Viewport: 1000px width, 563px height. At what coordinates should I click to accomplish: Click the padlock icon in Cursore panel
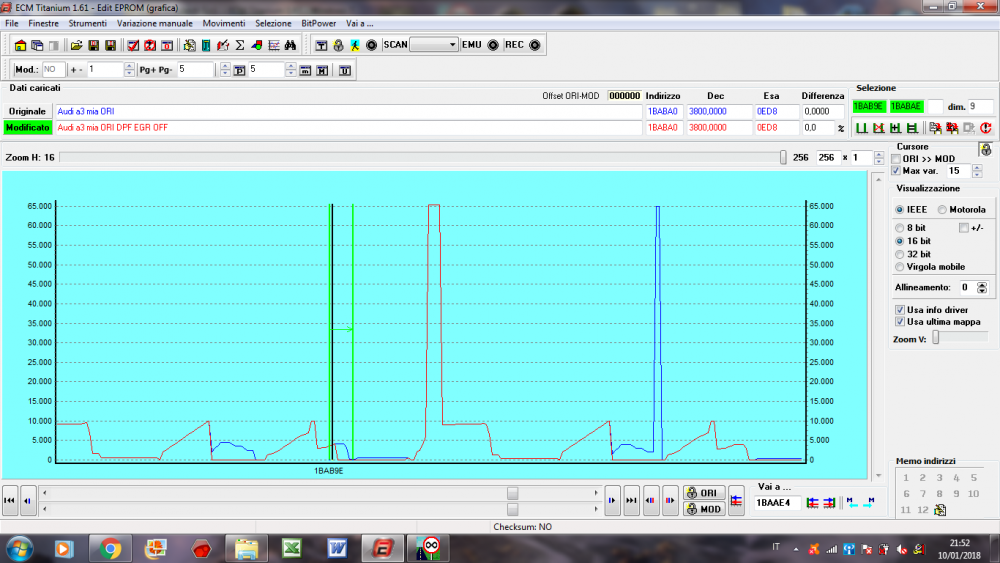pos(985,149)
